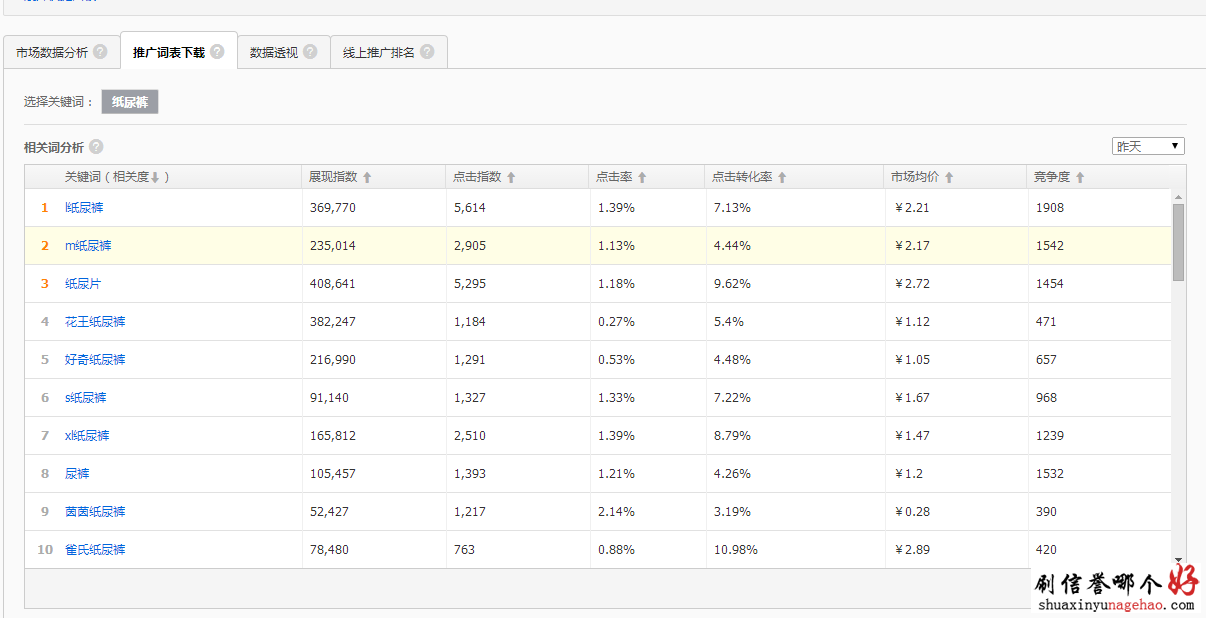1206x618 pixels.
Task: Open the 纸尿片 keyword link
Action: [x=83, y=284]
